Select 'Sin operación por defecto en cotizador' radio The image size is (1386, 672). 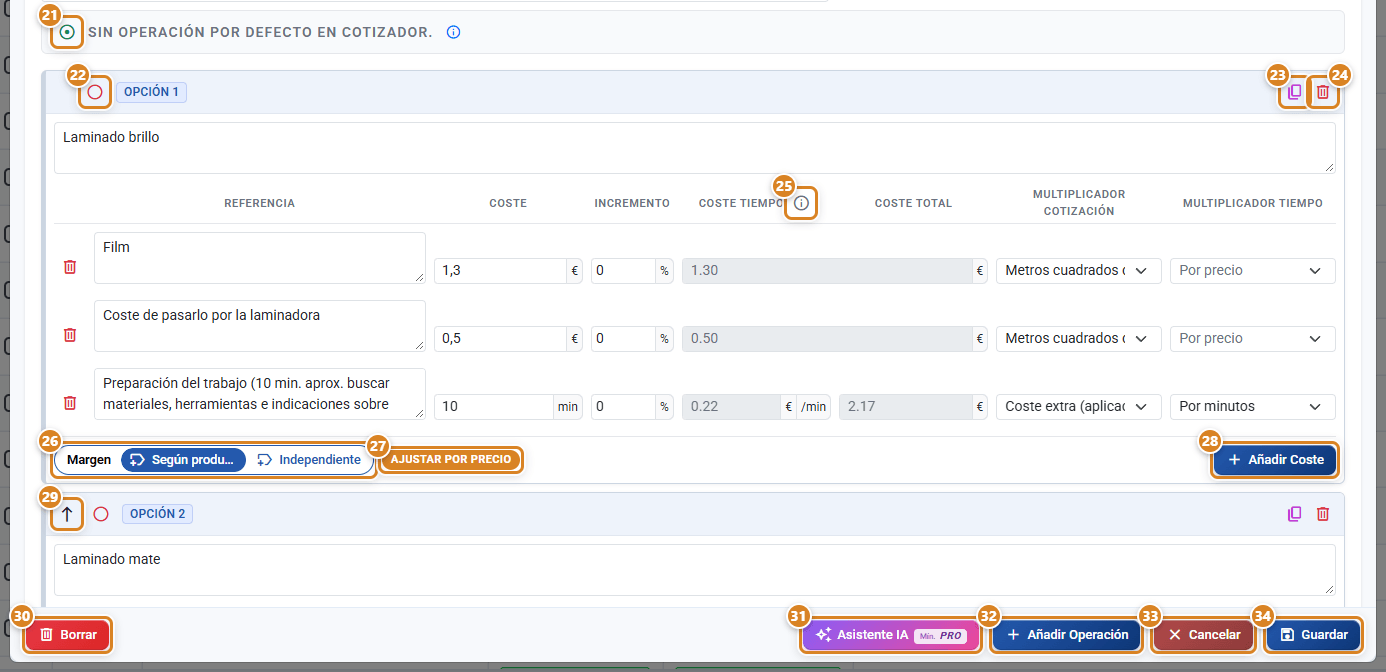point(67,32)
